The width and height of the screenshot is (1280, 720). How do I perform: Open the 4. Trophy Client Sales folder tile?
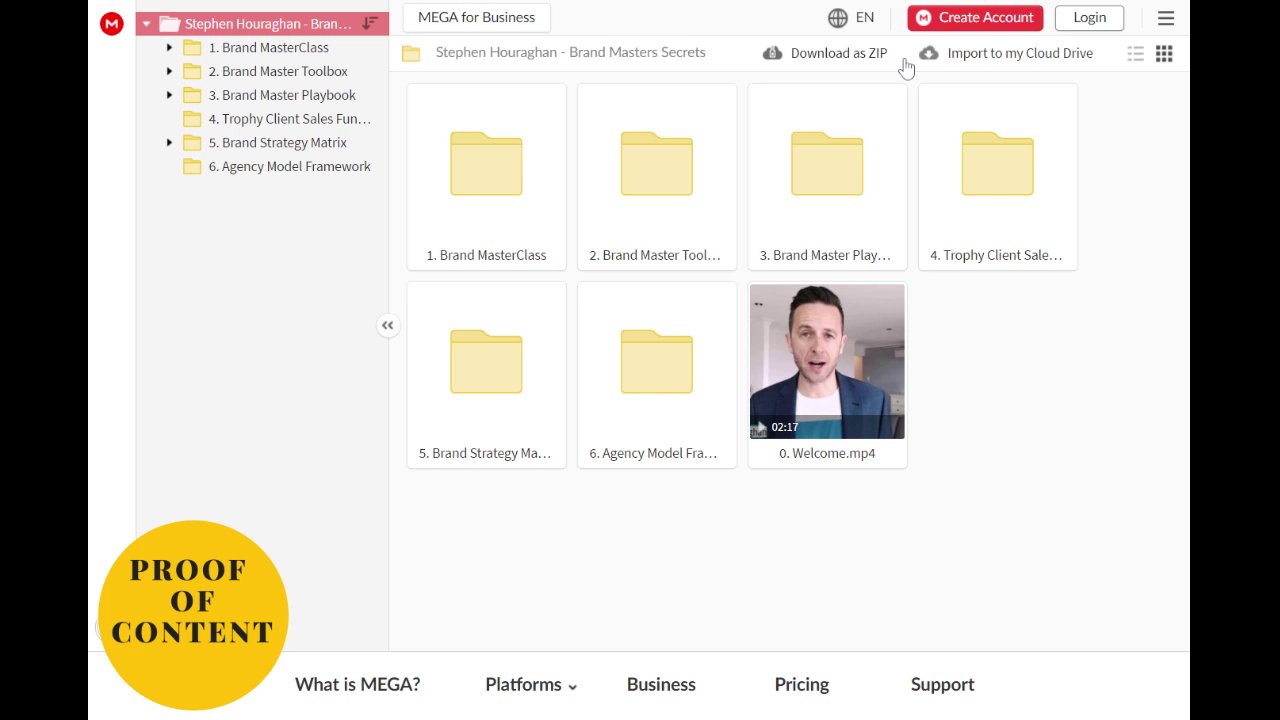998,176
